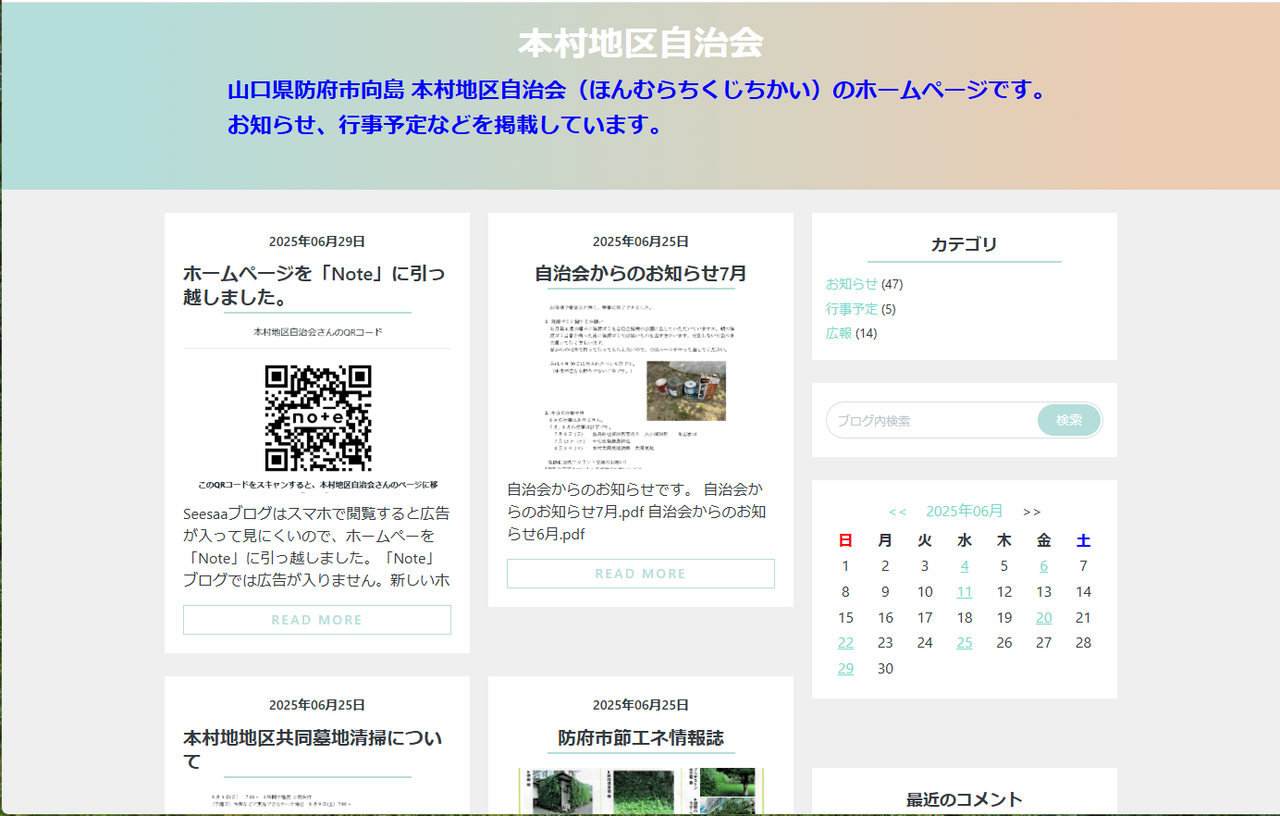Click the 防府市節エネ情報誌 photo thumbnail
This screenshot has width=1280, height=816.
641,792
